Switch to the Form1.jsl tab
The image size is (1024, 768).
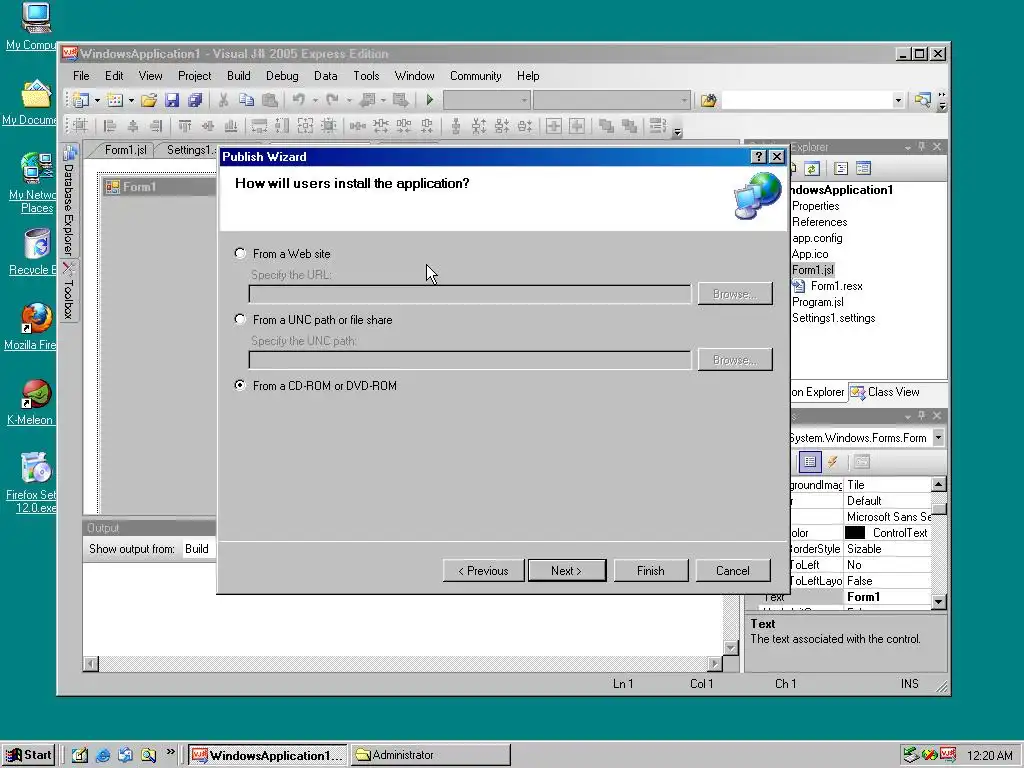coord(125,150)
